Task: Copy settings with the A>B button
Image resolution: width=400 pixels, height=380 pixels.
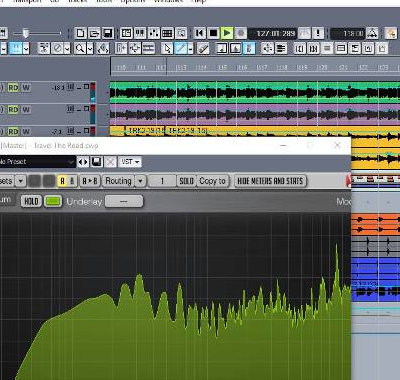Action: (89, 181)
